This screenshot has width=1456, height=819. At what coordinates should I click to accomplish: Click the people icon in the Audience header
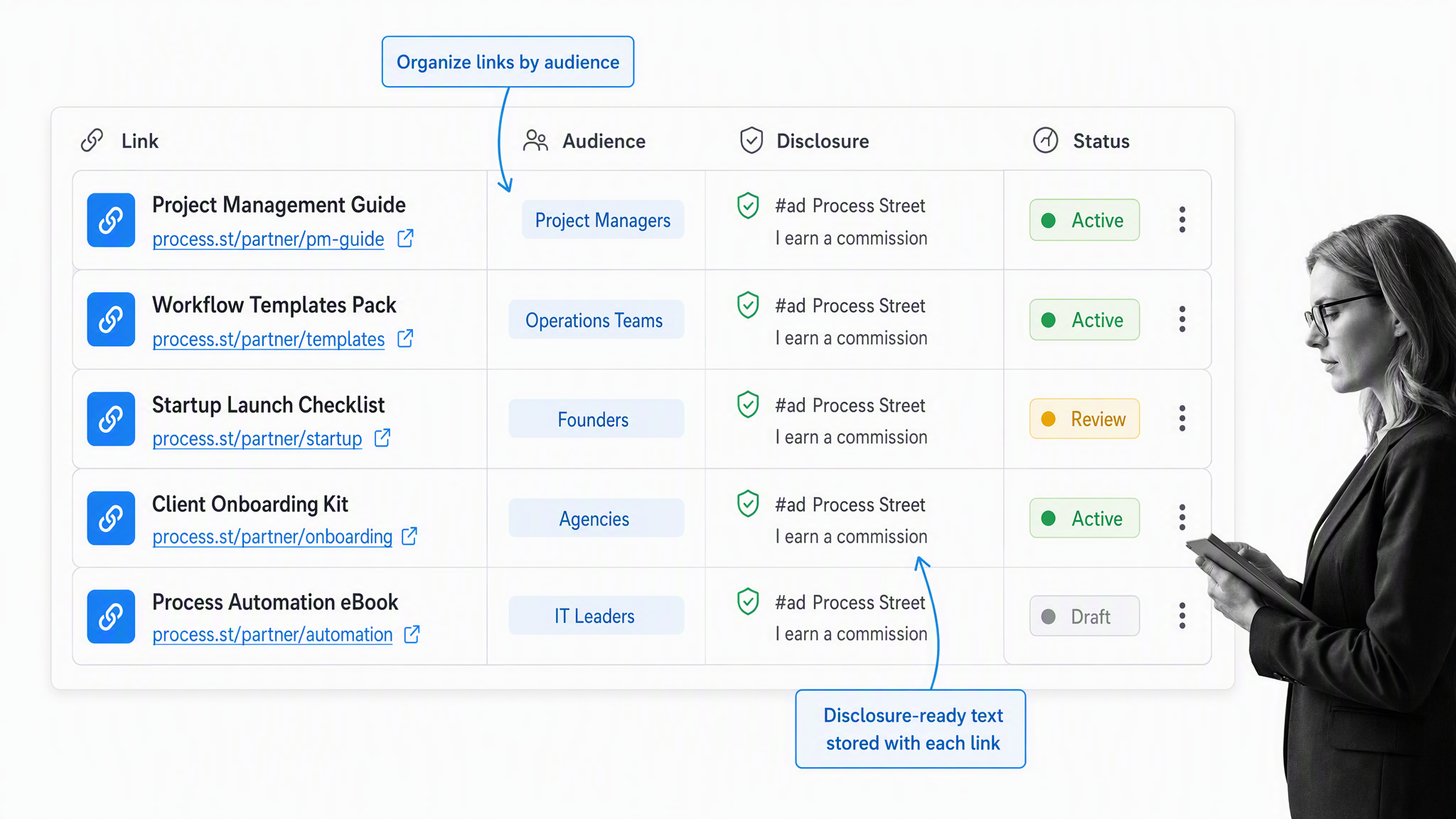point(535,141)
